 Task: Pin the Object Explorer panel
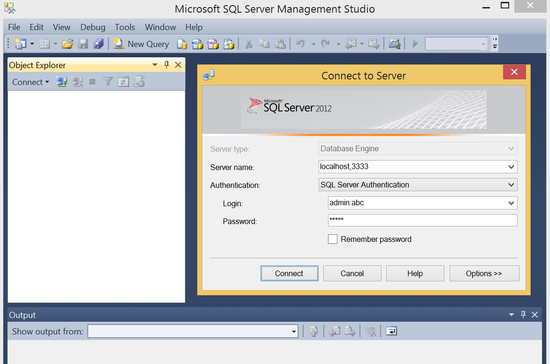(167, 65)
